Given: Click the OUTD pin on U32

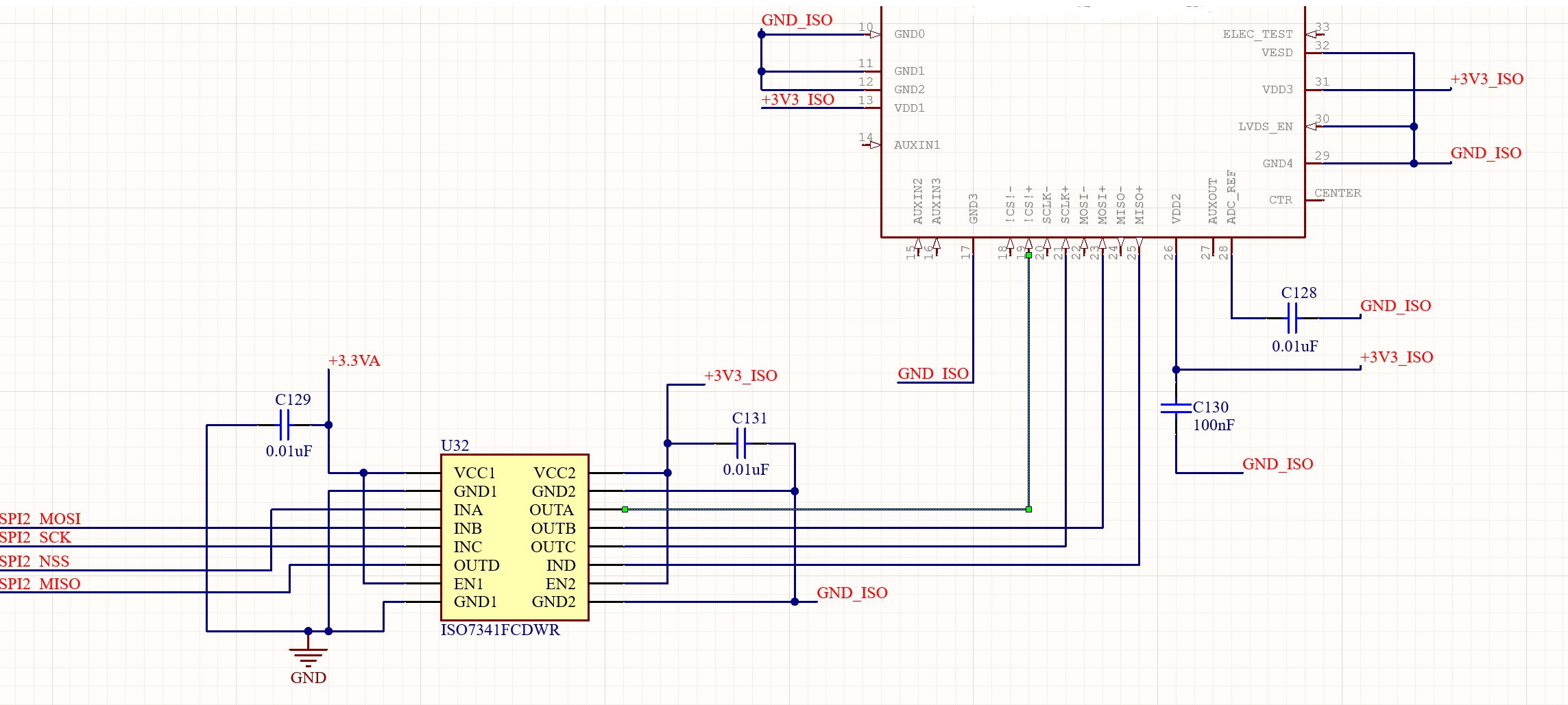Looking at the screenshot, I should pos(477,565).
